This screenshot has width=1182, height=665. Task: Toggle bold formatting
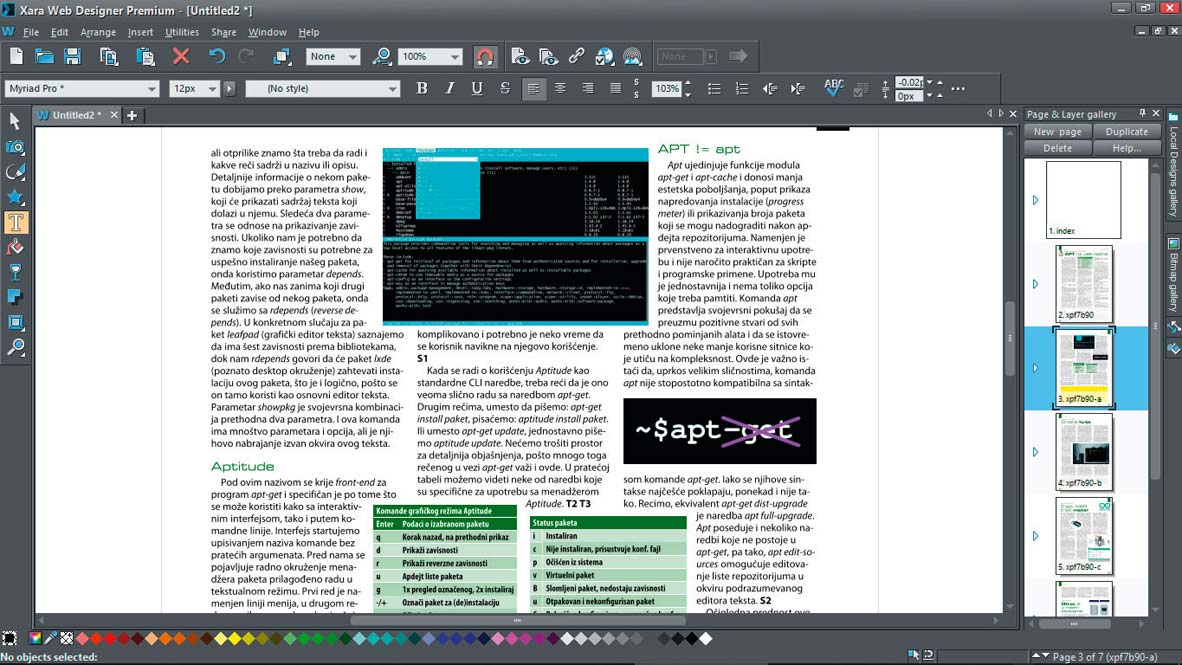(422, 88)
